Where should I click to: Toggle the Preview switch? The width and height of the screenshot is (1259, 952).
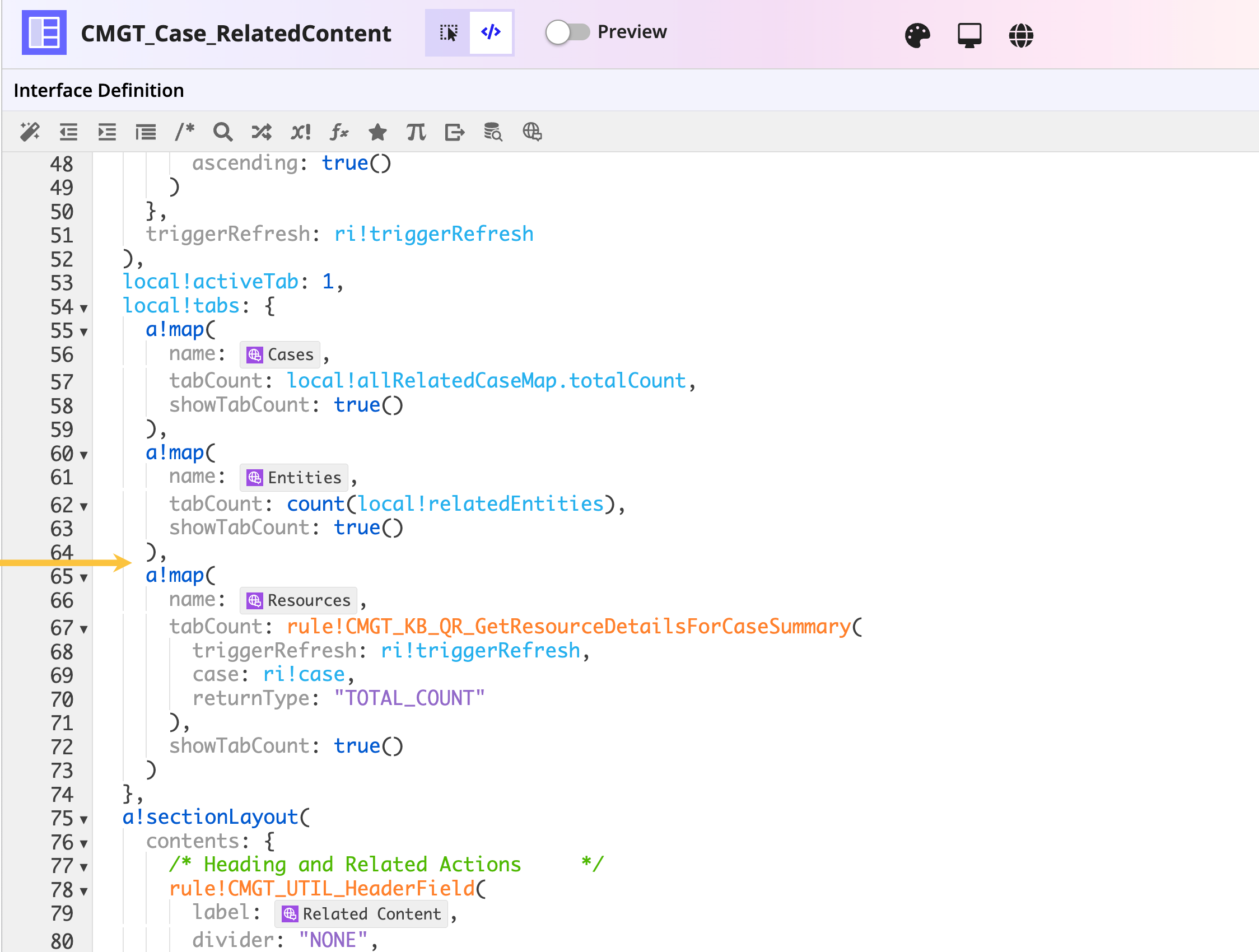pyautogui.click(x=567, y=32)
